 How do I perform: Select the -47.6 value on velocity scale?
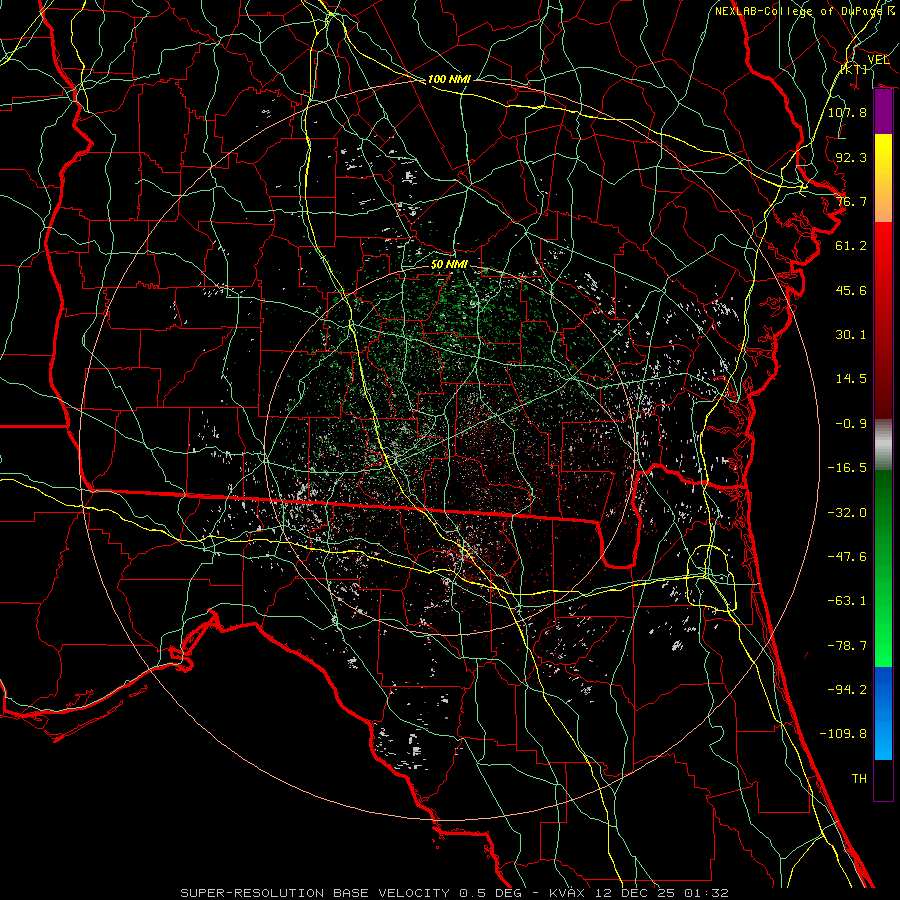pyautogui.click(x=847, y=557)
